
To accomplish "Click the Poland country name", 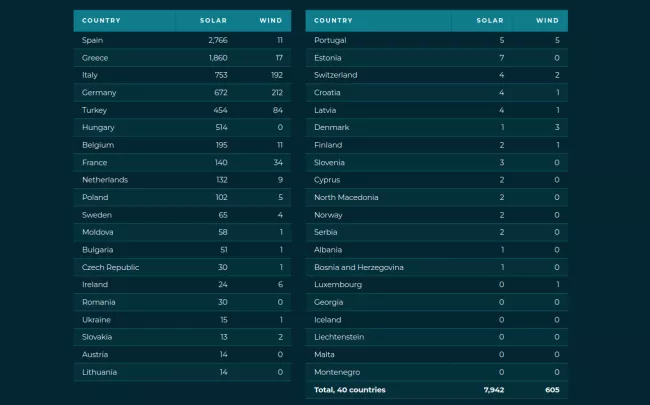I will pyautogui.click(x=95, y=197).
